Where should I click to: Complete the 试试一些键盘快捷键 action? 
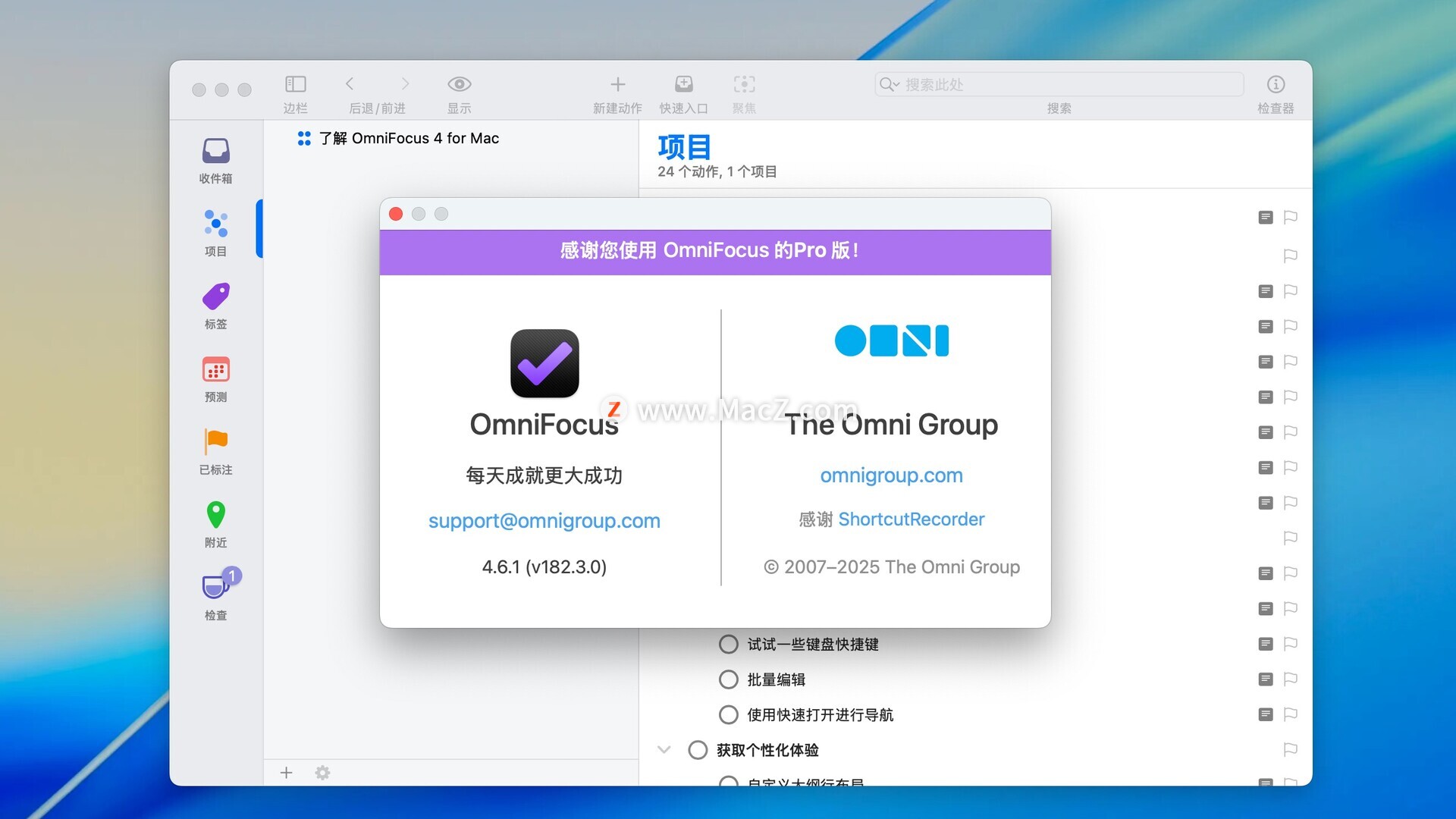coord(728,644)
